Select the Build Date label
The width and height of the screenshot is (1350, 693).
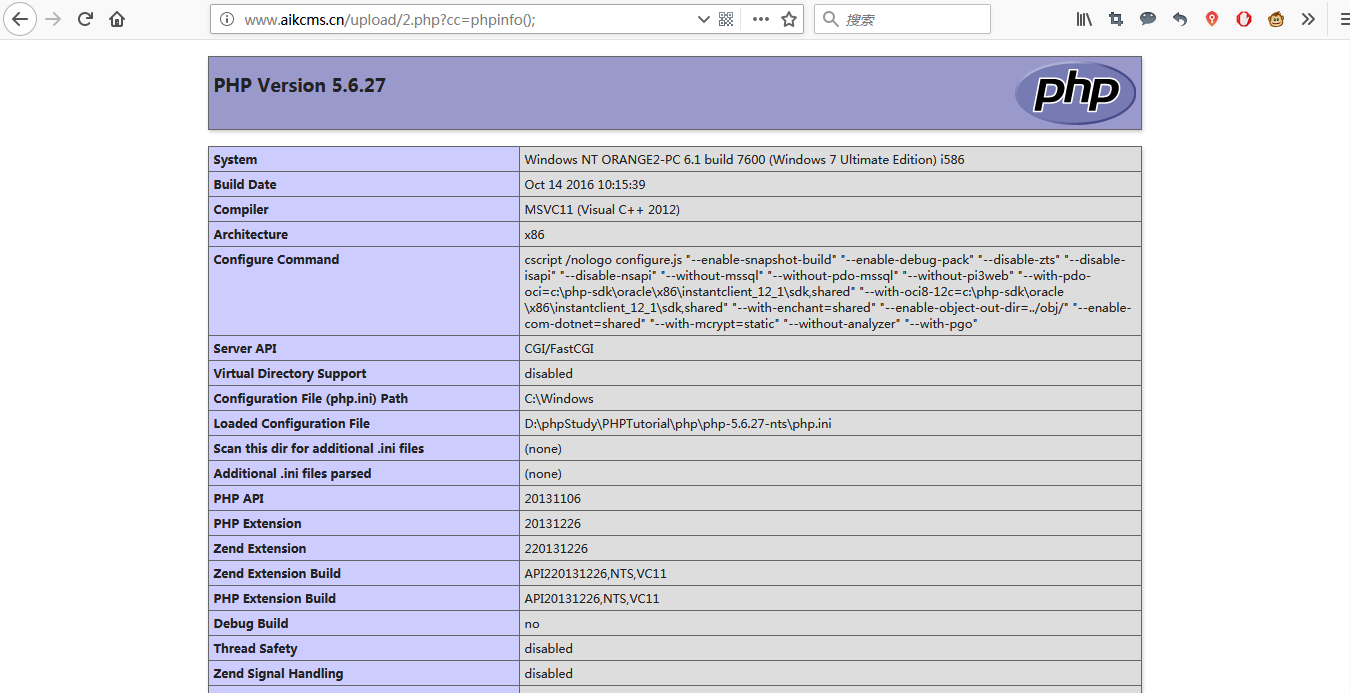245,185
